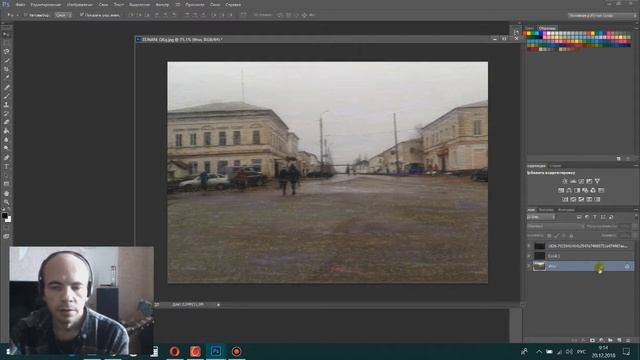The image size is (640, 360).
Task: Hide the Фон background layer
Action: coord(529,266)
